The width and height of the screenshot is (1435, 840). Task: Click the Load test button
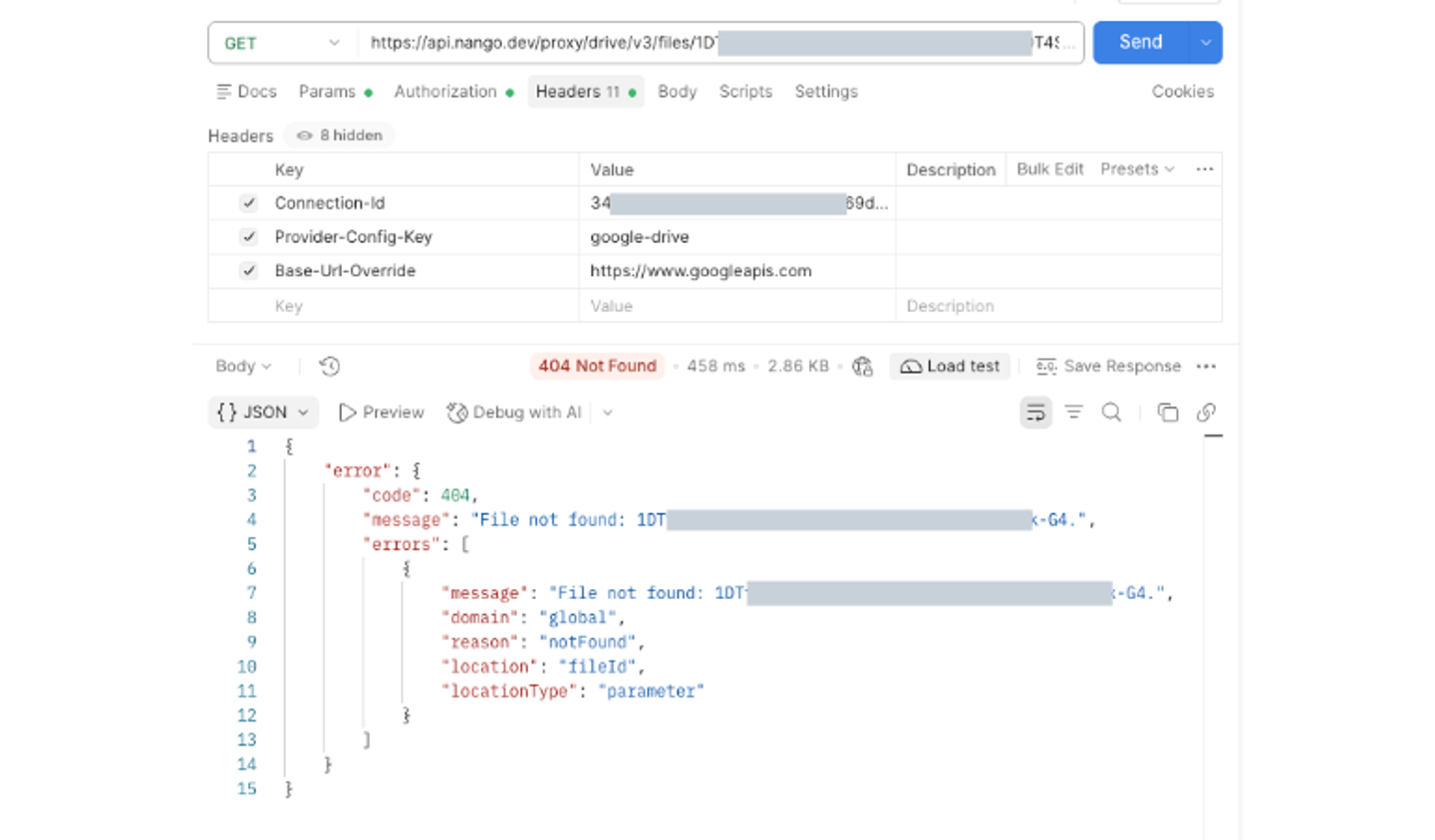[950, 367]
